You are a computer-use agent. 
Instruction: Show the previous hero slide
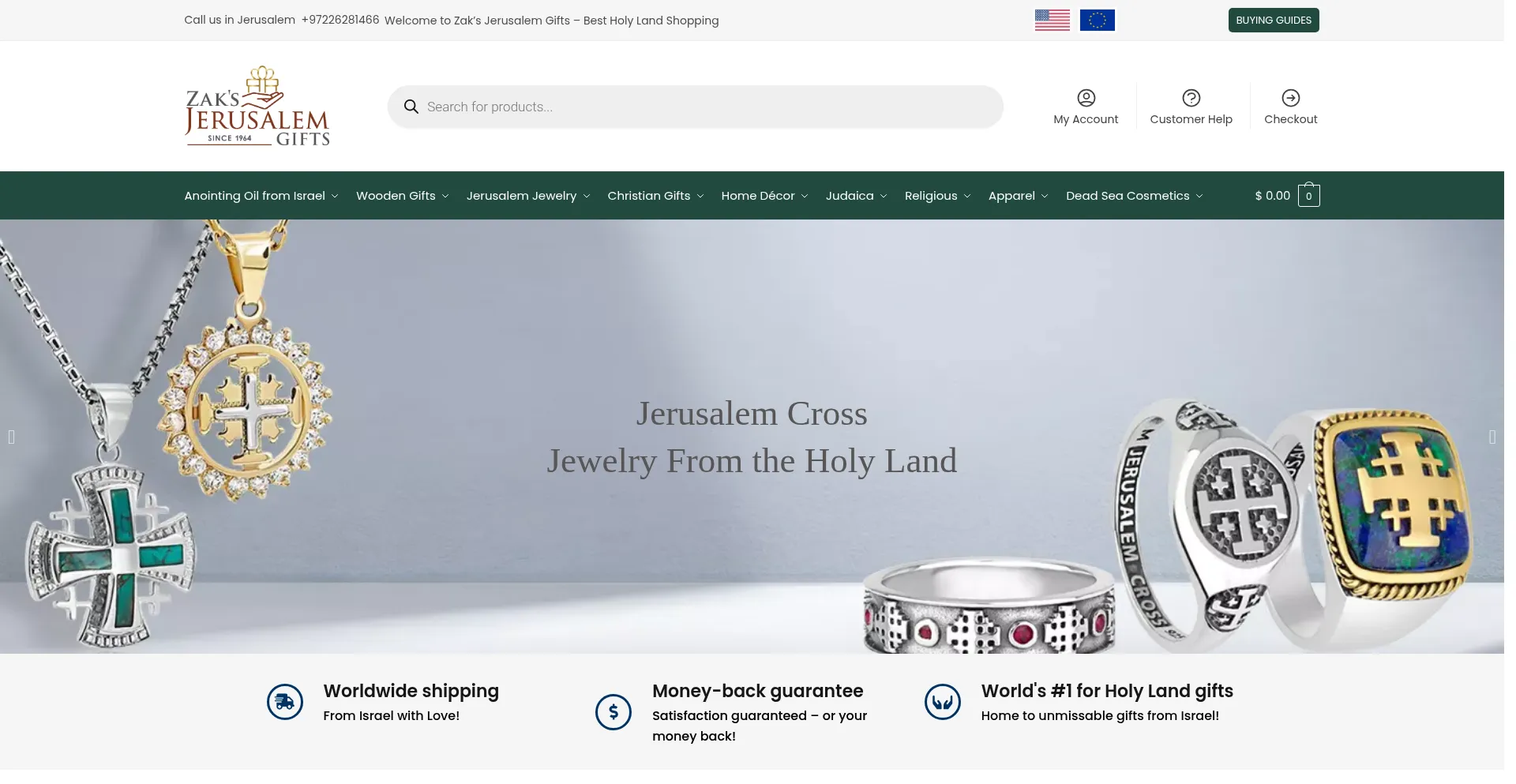11,437
